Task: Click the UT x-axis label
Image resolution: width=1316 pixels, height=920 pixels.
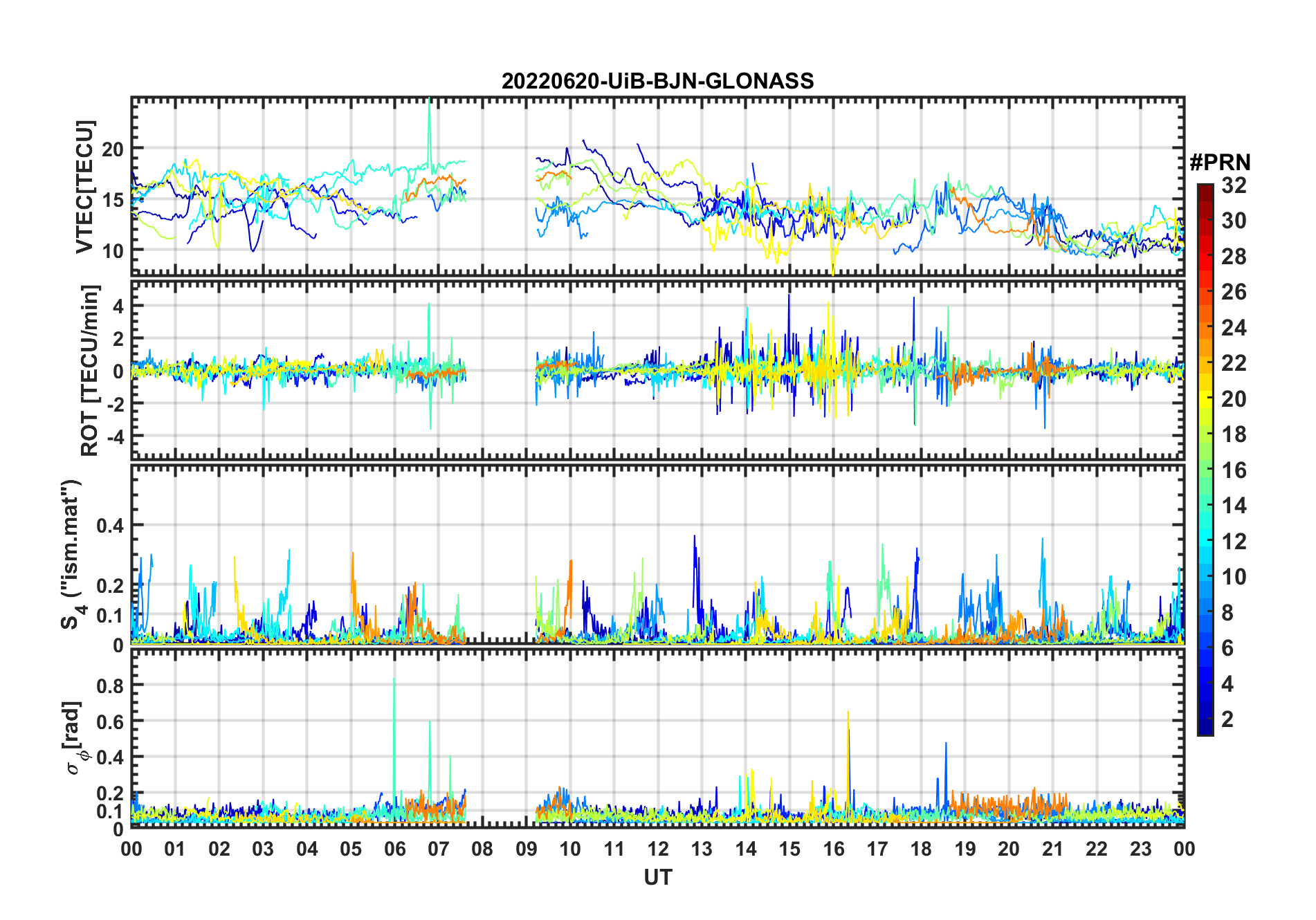Action: [x=657, y=878]
